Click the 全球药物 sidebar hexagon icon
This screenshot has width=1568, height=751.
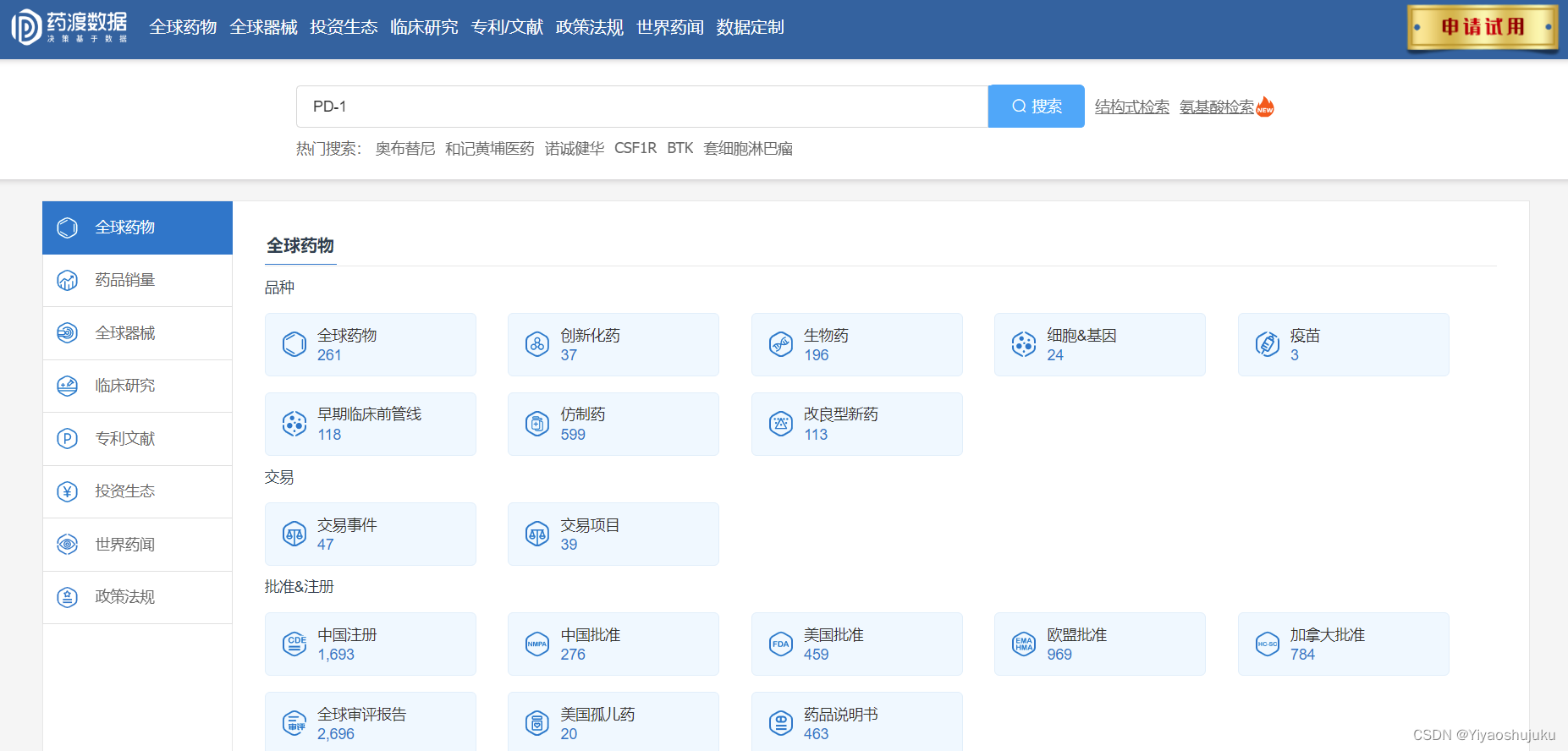click(x=68, y=227)
